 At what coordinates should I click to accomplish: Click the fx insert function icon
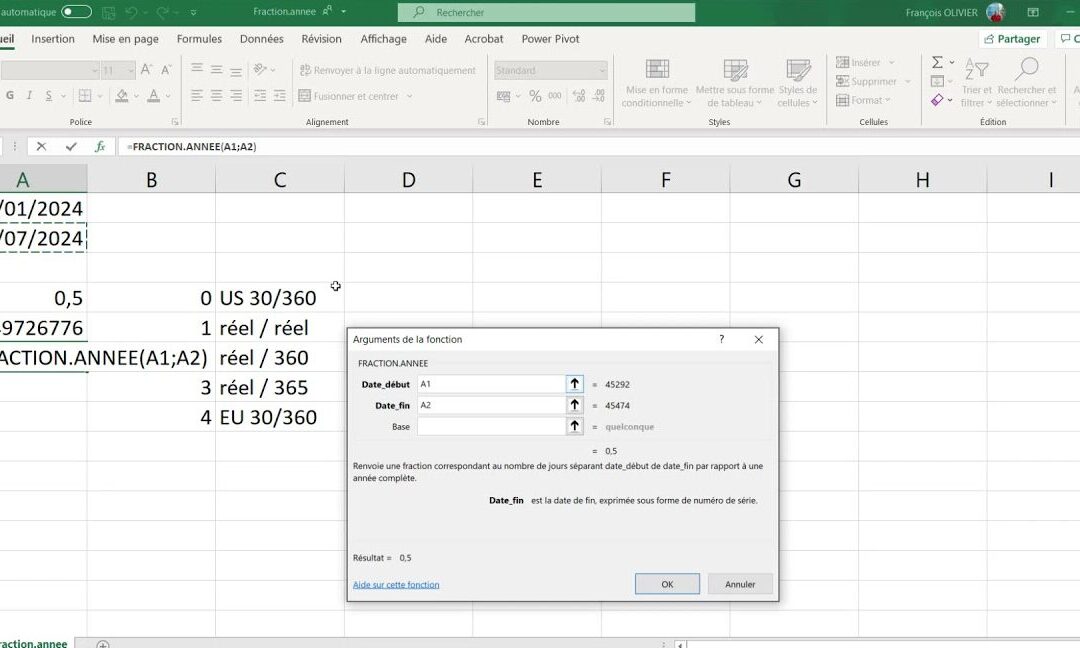coord(100,146)
